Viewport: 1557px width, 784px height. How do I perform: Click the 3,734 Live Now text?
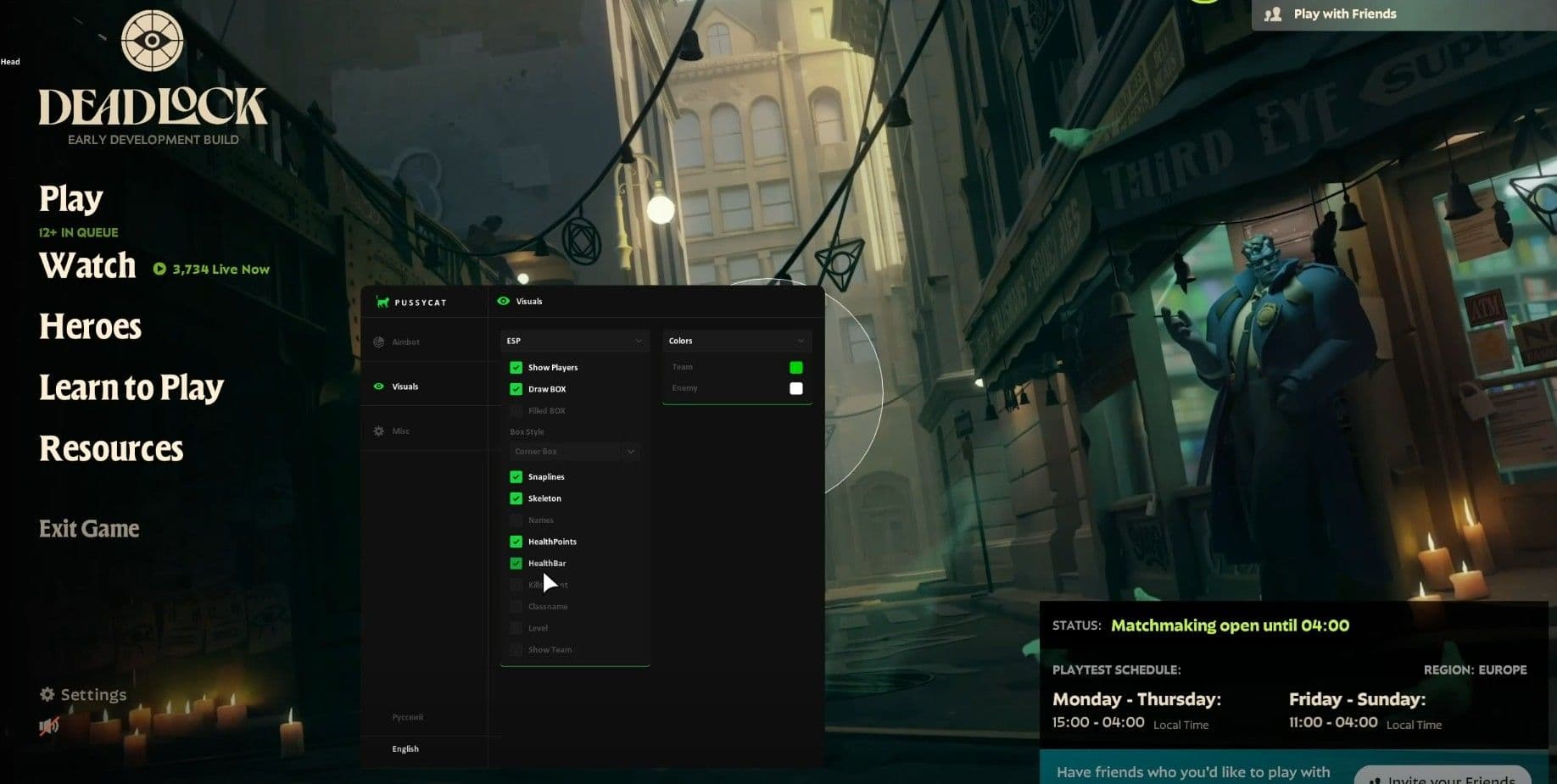tap(220, 270)
